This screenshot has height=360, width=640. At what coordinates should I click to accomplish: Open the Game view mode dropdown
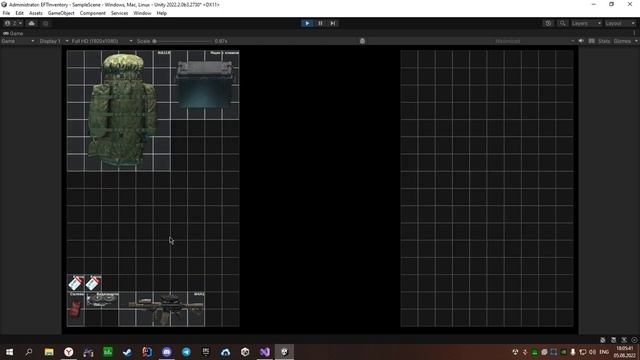coord(18,41)
